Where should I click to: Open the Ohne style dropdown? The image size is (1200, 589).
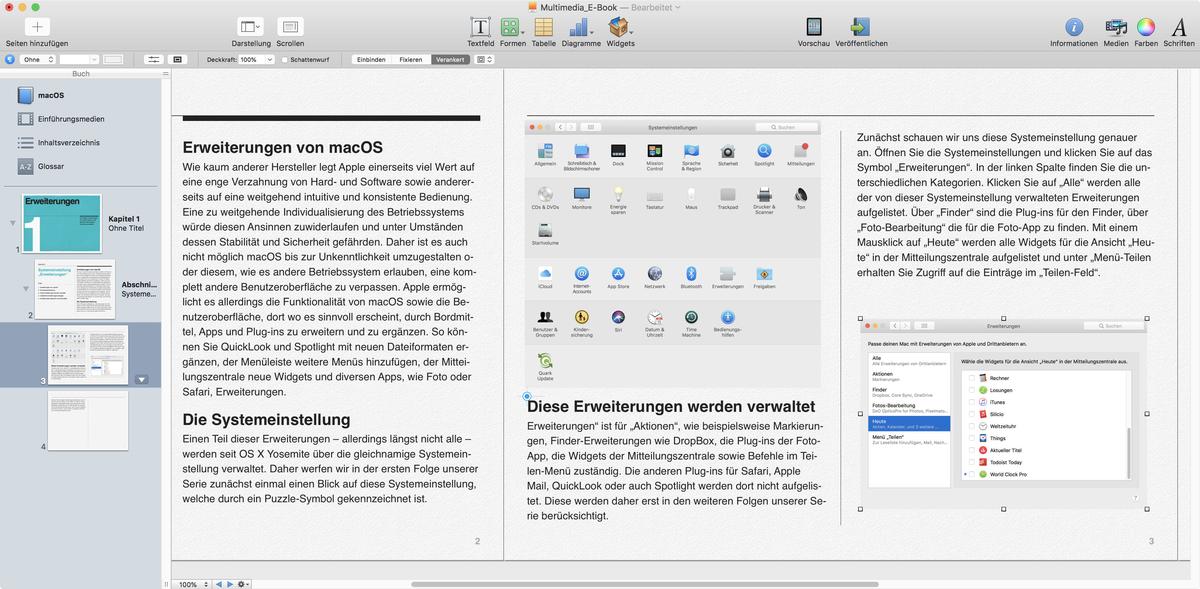(x=38, y=59)
